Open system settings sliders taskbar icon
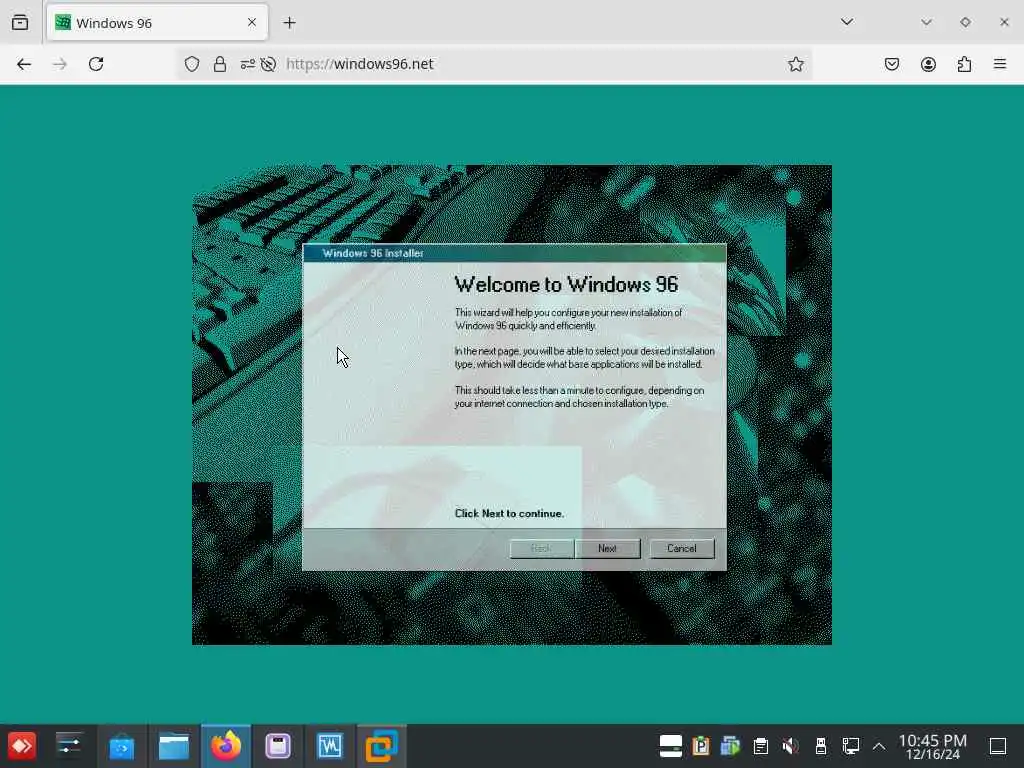Viewport: 1024px width, 768px height. (x=69, y=746)
